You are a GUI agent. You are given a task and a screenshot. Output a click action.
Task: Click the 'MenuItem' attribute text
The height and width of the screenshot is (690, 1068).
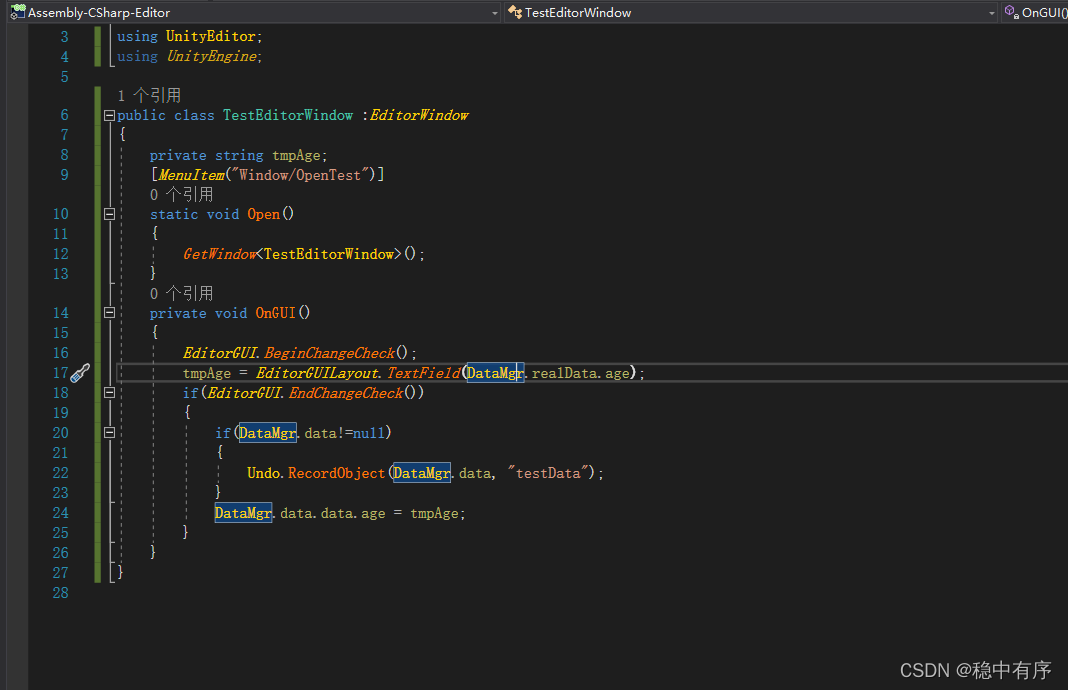(191, 175)
